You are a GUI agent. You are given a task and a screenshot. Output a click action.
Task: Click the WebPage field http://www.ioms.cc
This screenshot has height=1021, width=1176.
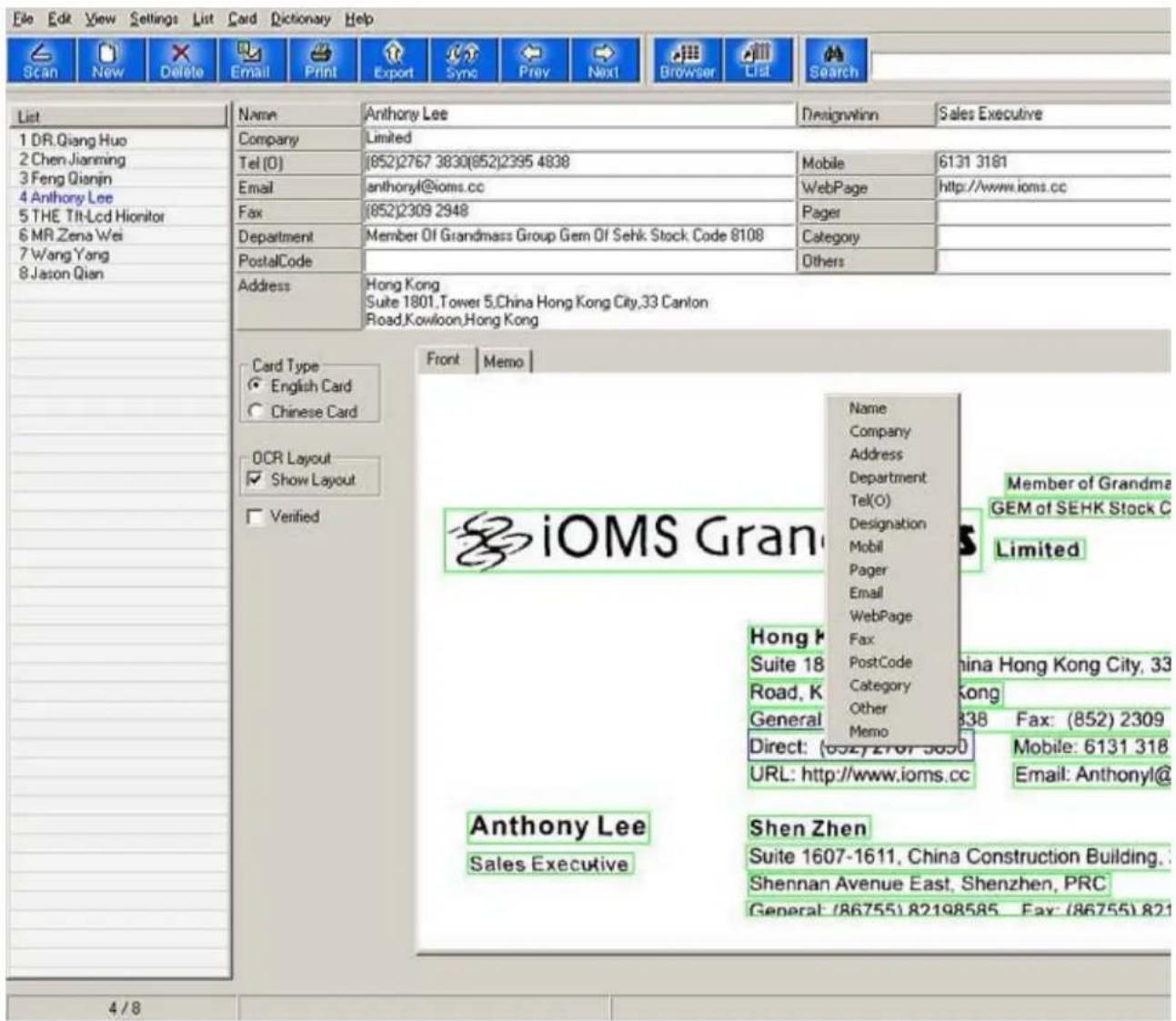(1054, 187)
